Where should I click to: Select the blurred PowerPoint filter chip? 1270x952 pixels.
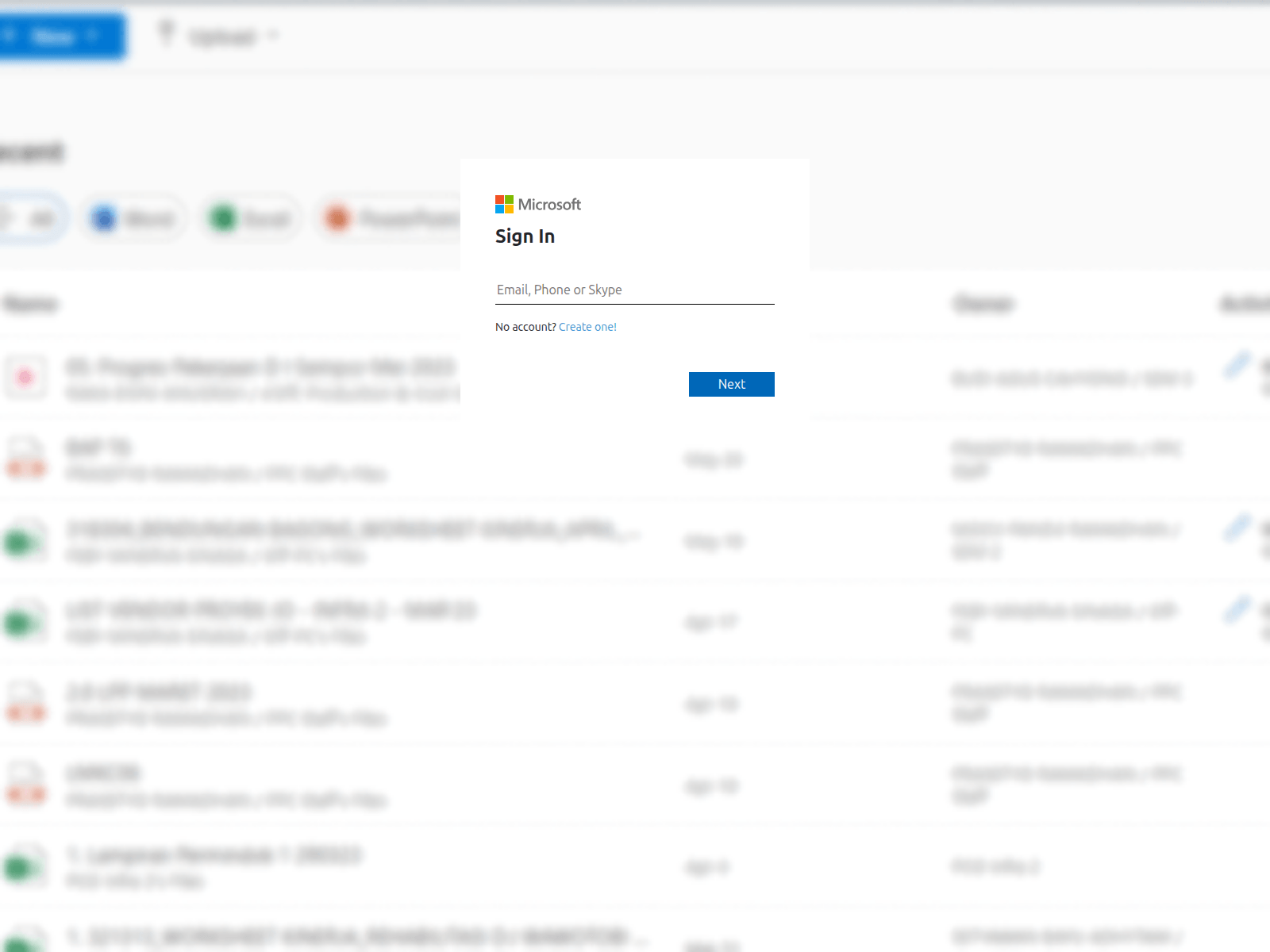pyautogui.click(x=389, y=218)
